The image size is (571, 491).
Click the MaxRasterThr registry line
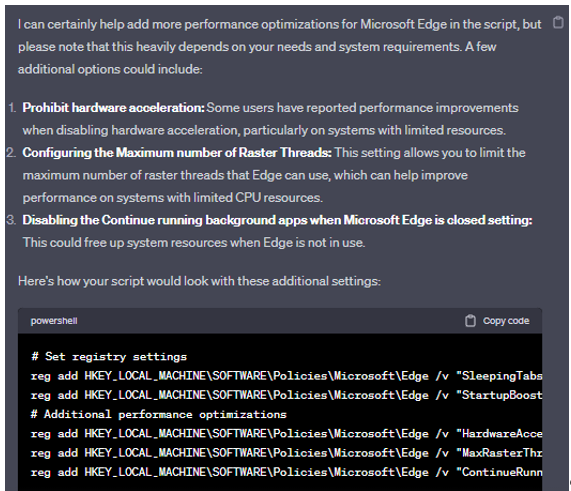(287, 453)
